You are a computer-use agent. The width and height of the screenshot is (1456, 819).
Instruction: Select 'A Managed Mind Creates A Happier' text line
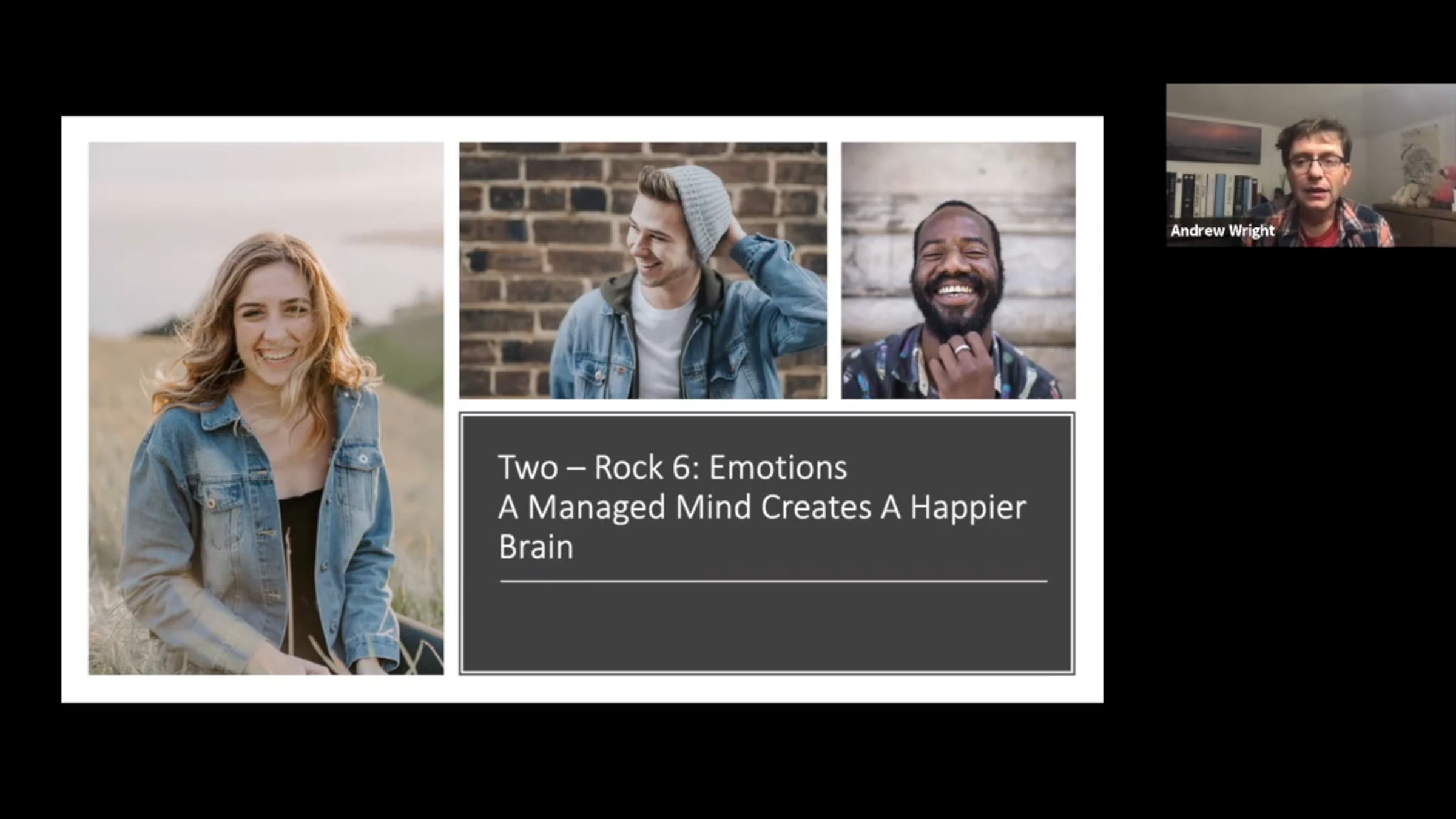point(761,507)
